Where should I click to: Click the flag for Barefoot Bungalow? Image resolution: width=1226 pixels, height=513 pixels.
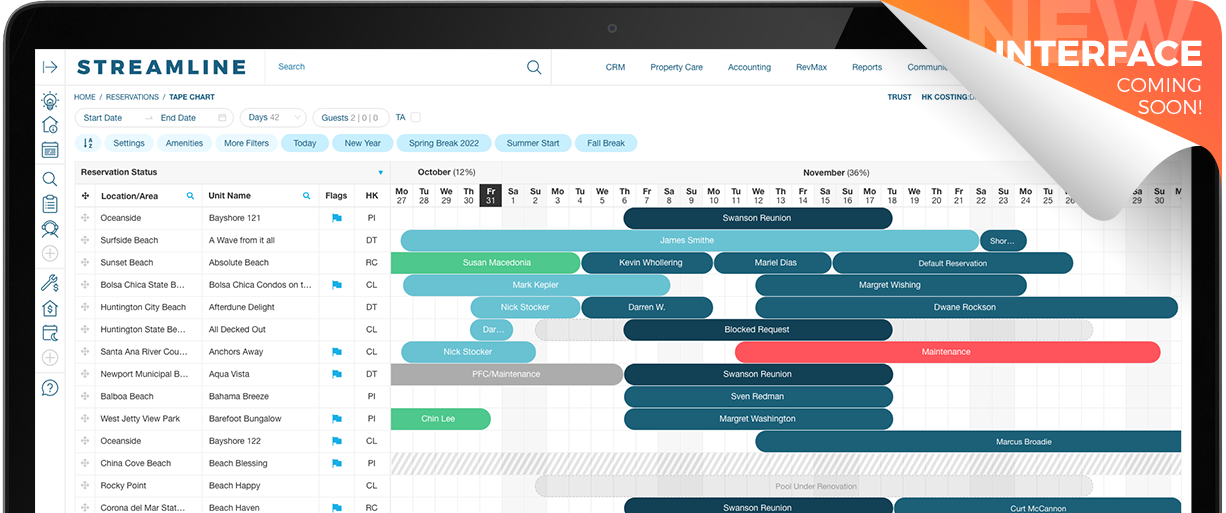337,419
